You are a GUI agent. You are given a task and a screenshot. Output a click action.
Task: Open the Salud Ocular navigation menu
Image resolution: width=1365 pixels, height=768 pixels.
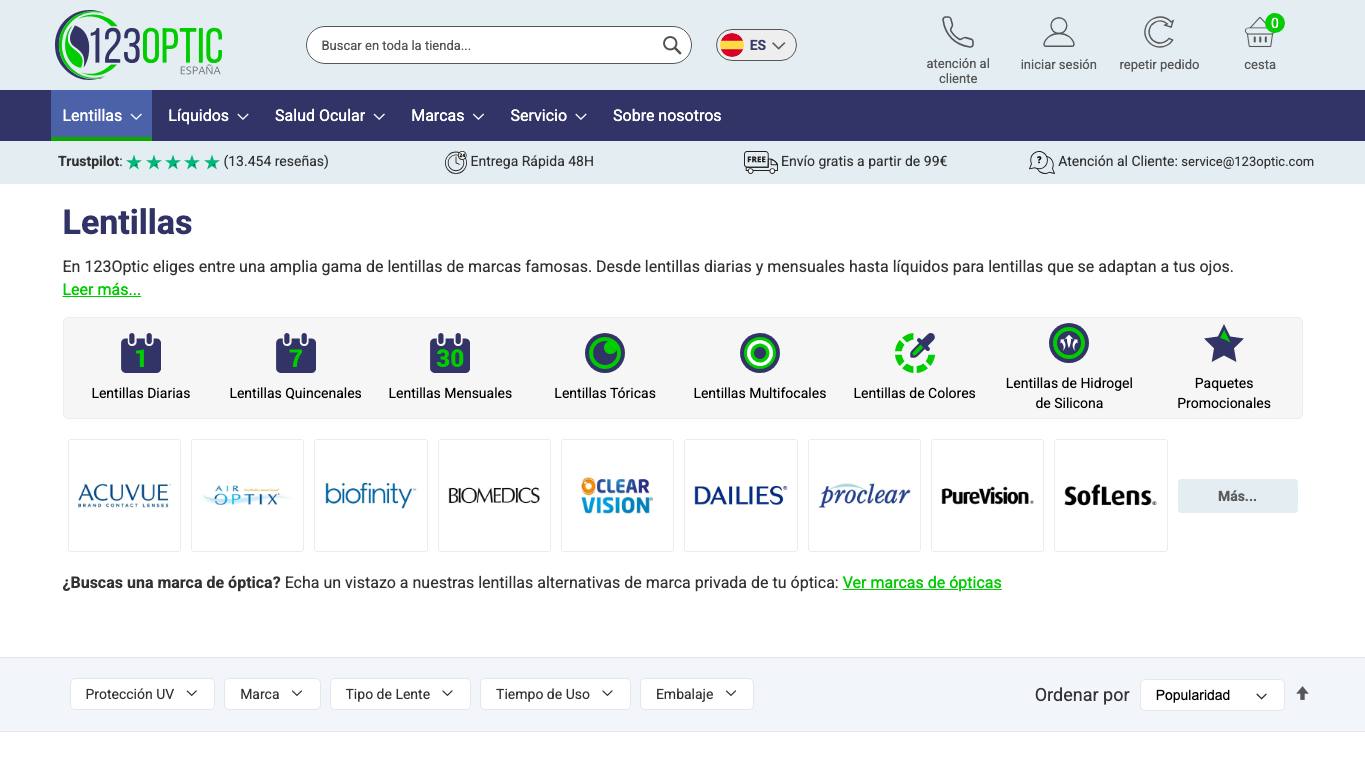pyautogui.click(x=330, y=116)
